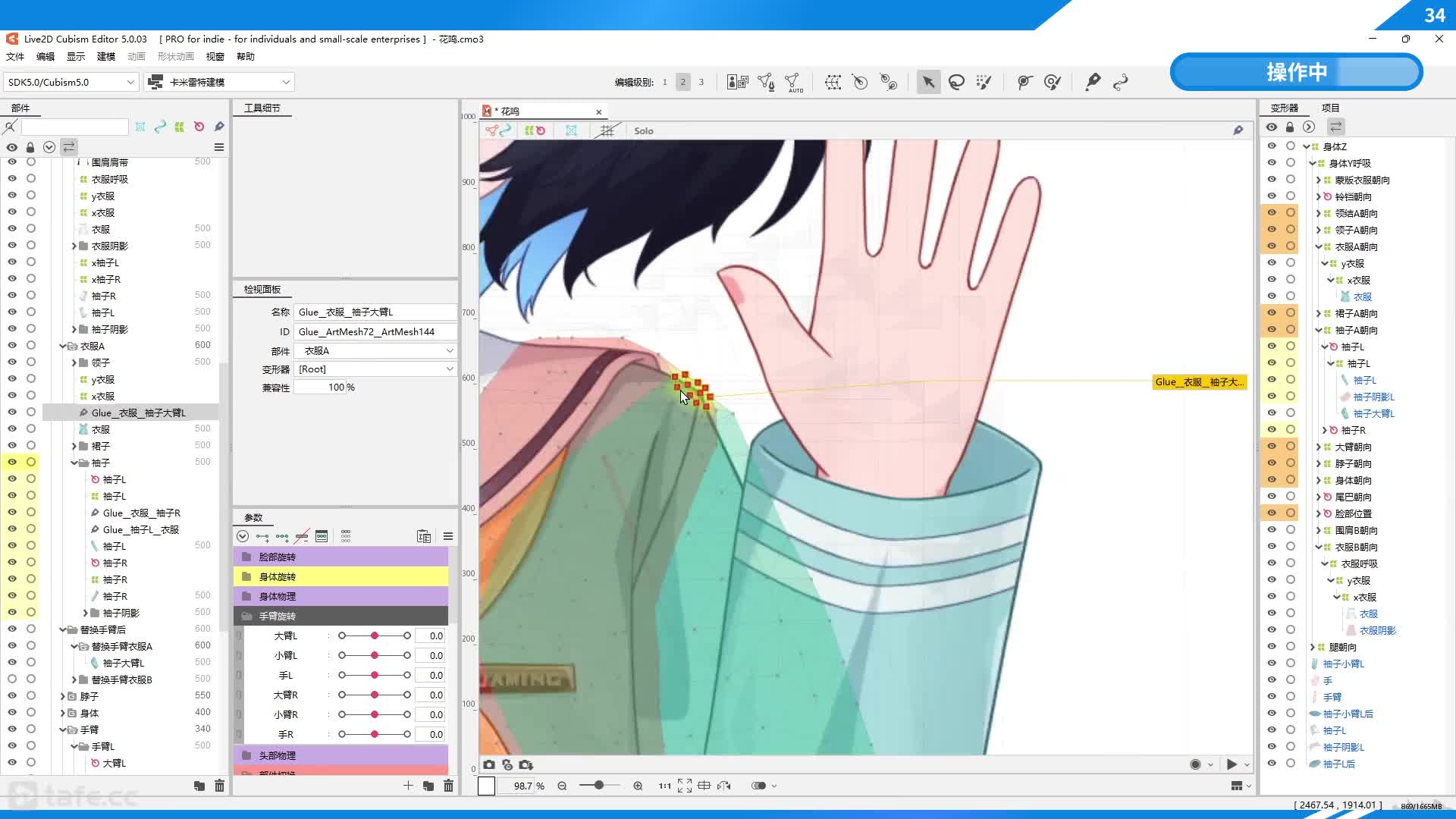Open the 编辑 menu
Screen dimensions: 1456x819
pyautogui.click(x=45, y=57)
